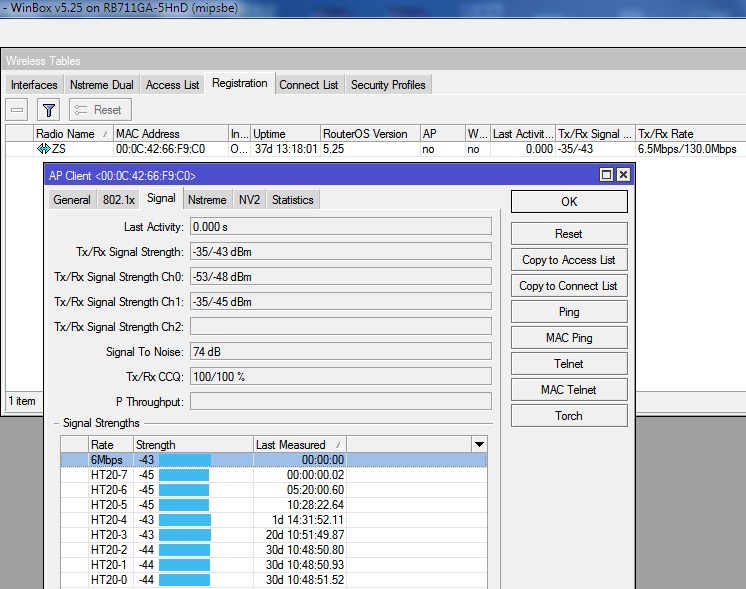Screen dimensions: 746x589
Task: Sort signal table by Strength header
Action: click(x=193, y=444)
